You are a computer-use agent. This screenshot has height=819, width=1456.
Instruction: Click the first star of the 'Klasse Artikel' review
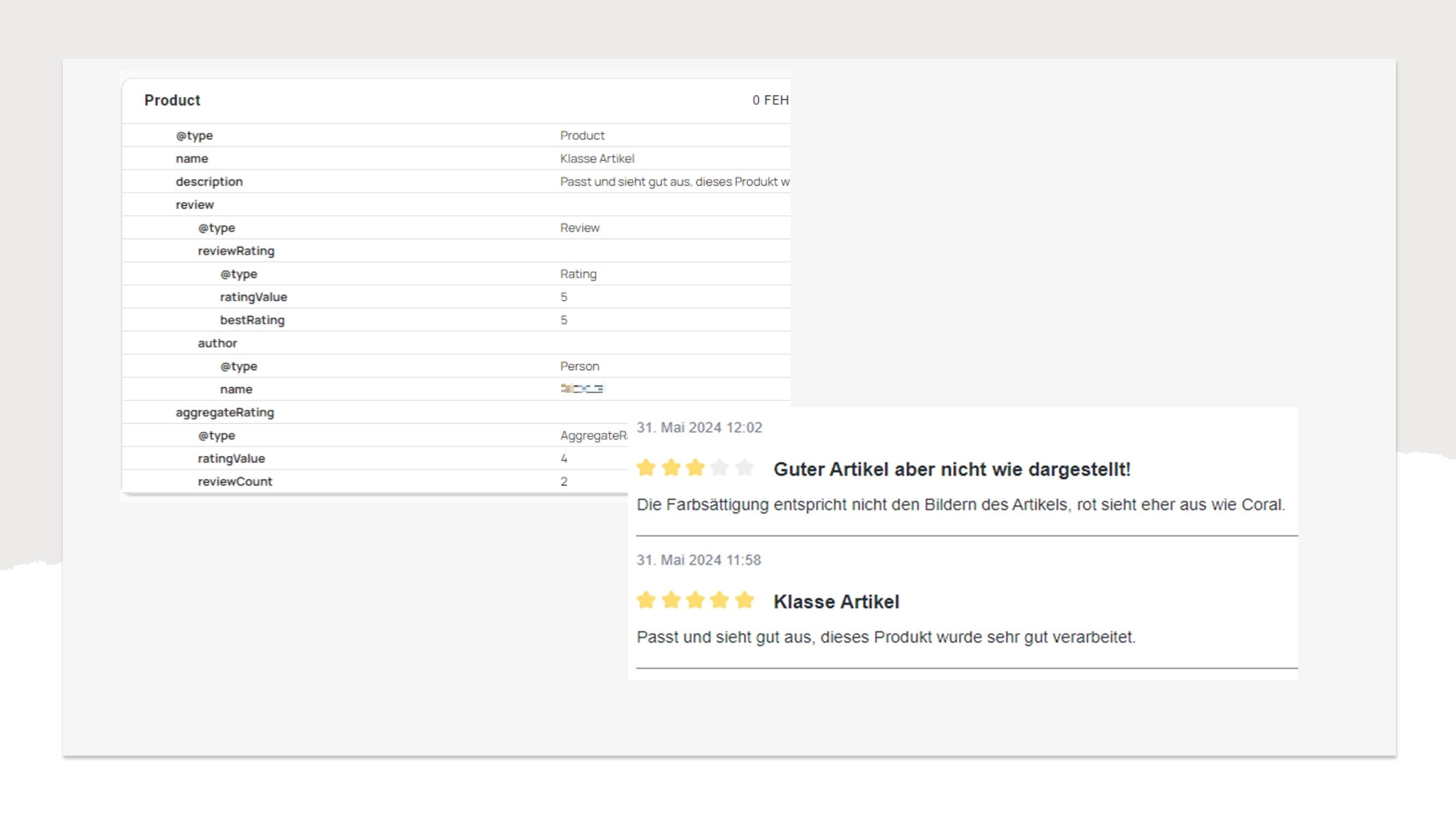(x=645, y=600)
